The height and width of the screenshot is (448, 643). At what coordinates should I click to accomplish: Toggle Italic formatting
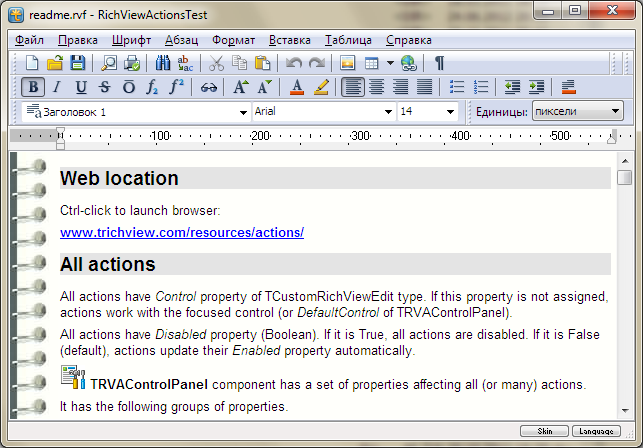pos(57,87)
